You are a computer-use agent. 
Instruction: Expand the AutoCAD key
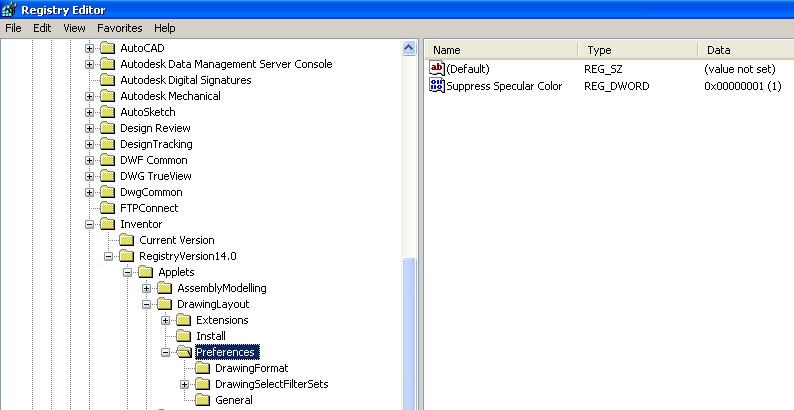click(x=90, y=49)
